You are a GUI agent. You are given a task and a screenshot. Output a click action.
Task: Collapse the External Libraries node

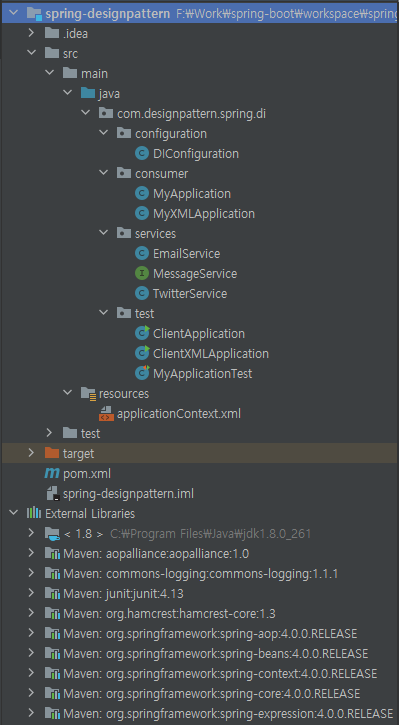coord(13,513)
